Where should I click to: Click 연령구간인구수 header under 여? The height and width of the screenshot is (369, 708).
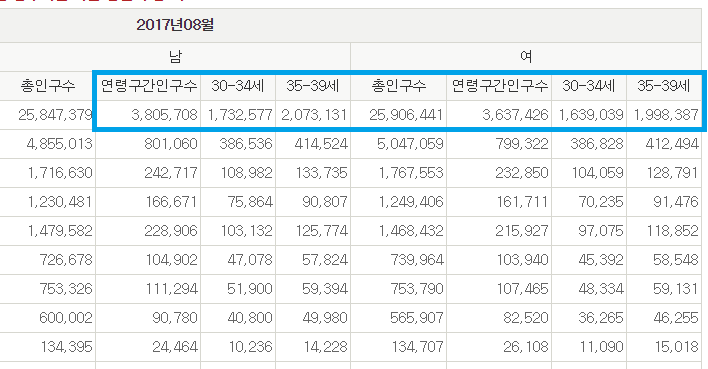click(499, 86)
